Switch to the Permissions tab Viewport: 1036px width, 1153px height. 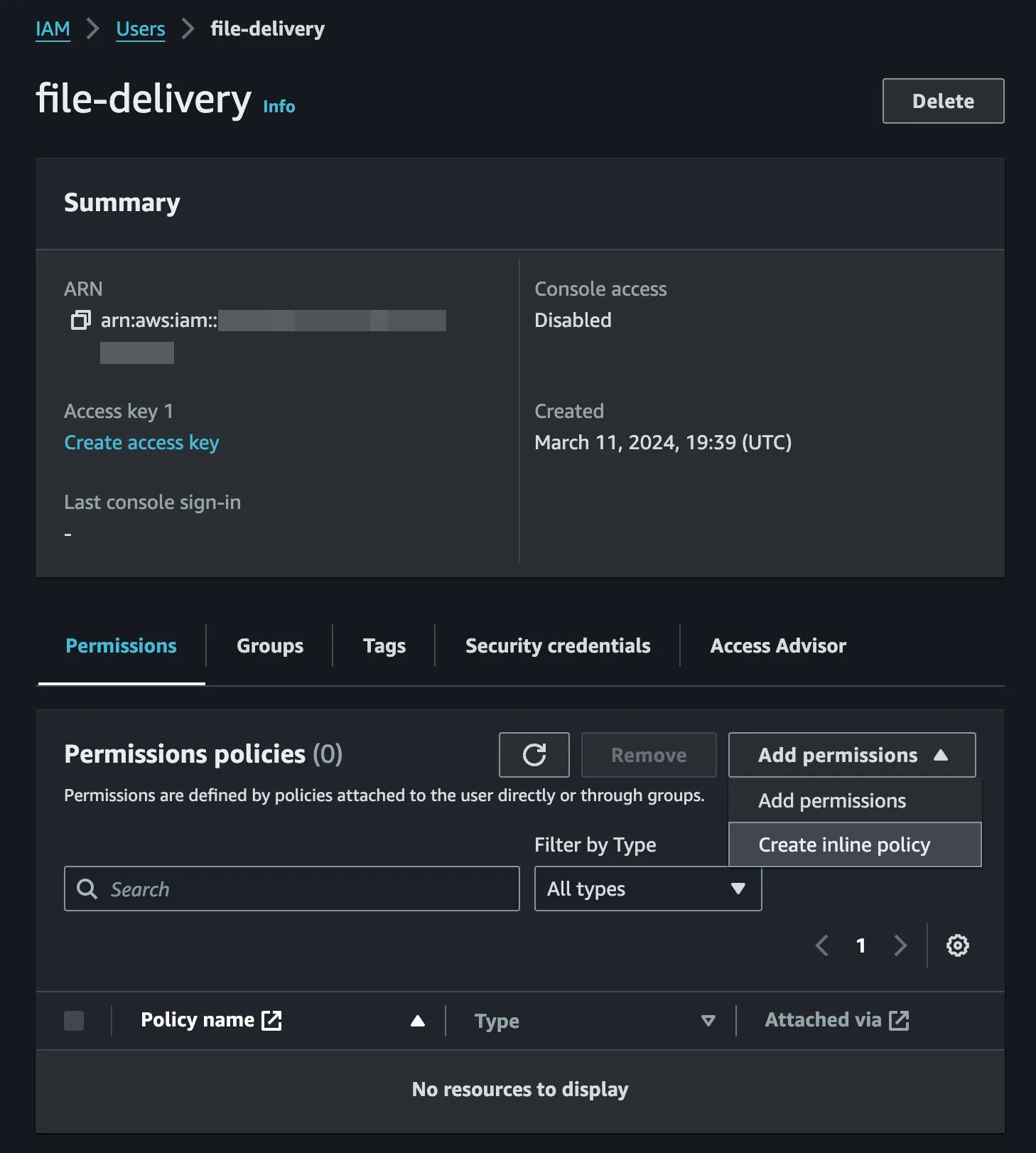[x=122, y=645]
